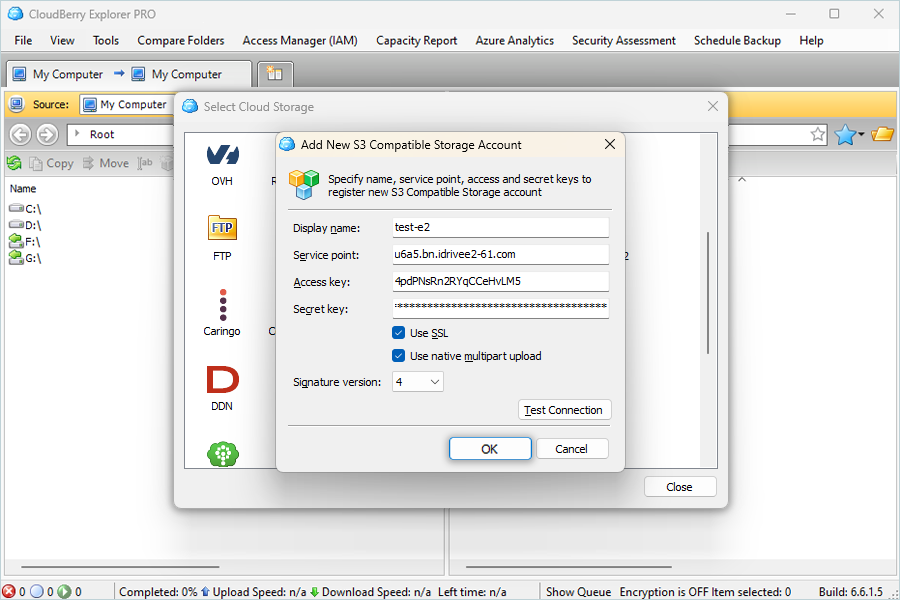
Task: Click the Name column header
Action: (23, 189)
